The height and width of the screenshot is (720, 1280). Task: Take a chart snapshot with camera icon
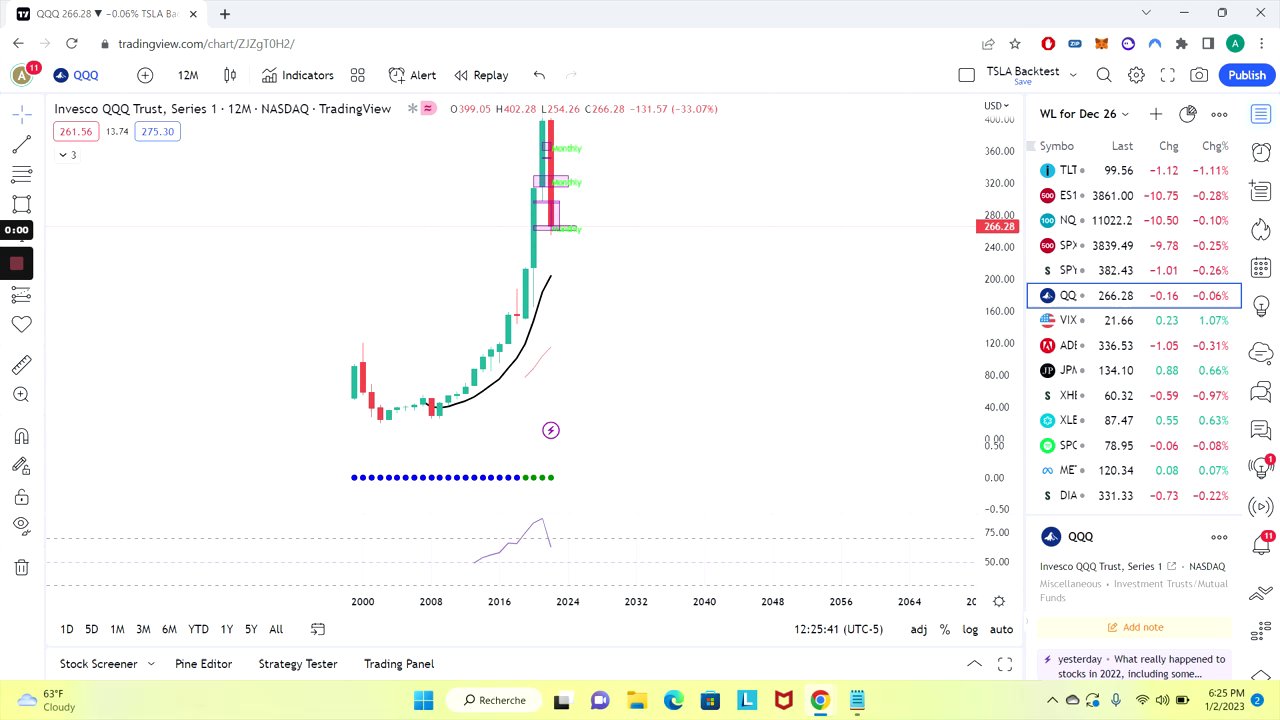(1199, 75)
